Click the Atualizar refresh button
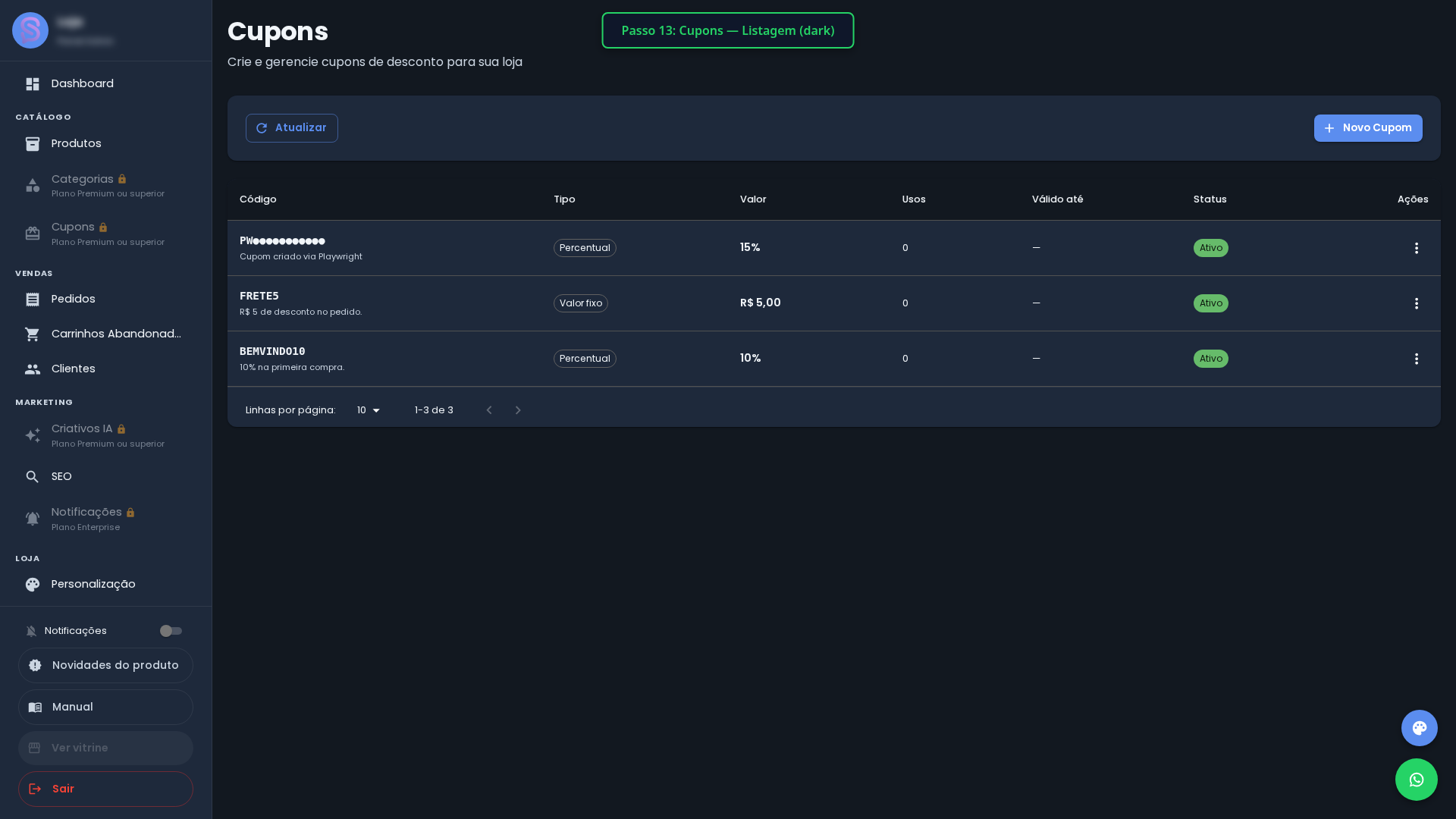Viewport: 1456px width, 819px height. pyautogui.click(x=292, y=128)
